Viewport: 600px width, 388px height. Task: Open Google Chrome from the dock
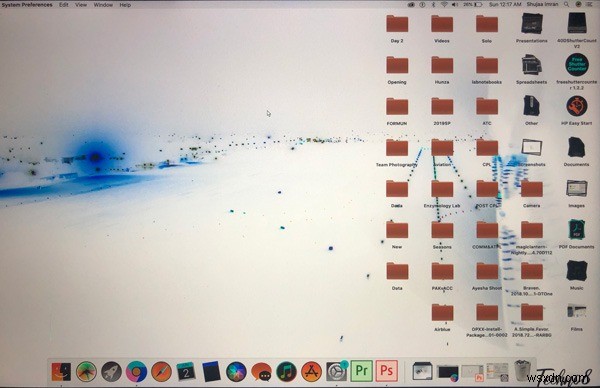click(x=136, y=371)
